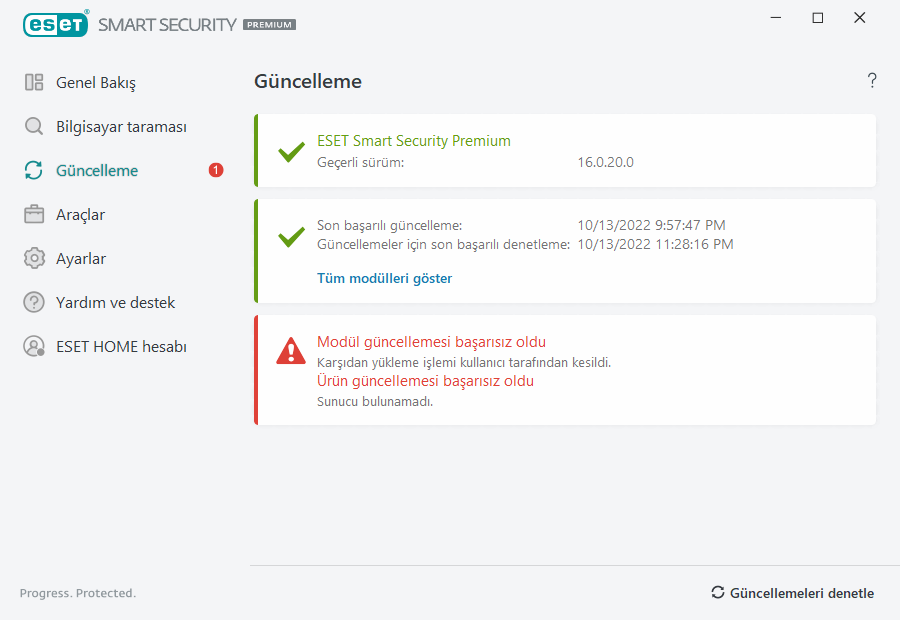Click the Araçlar toolbox icon
This screenshot has width=900, height=620.
pyautogui.click(x=34, y=215)
